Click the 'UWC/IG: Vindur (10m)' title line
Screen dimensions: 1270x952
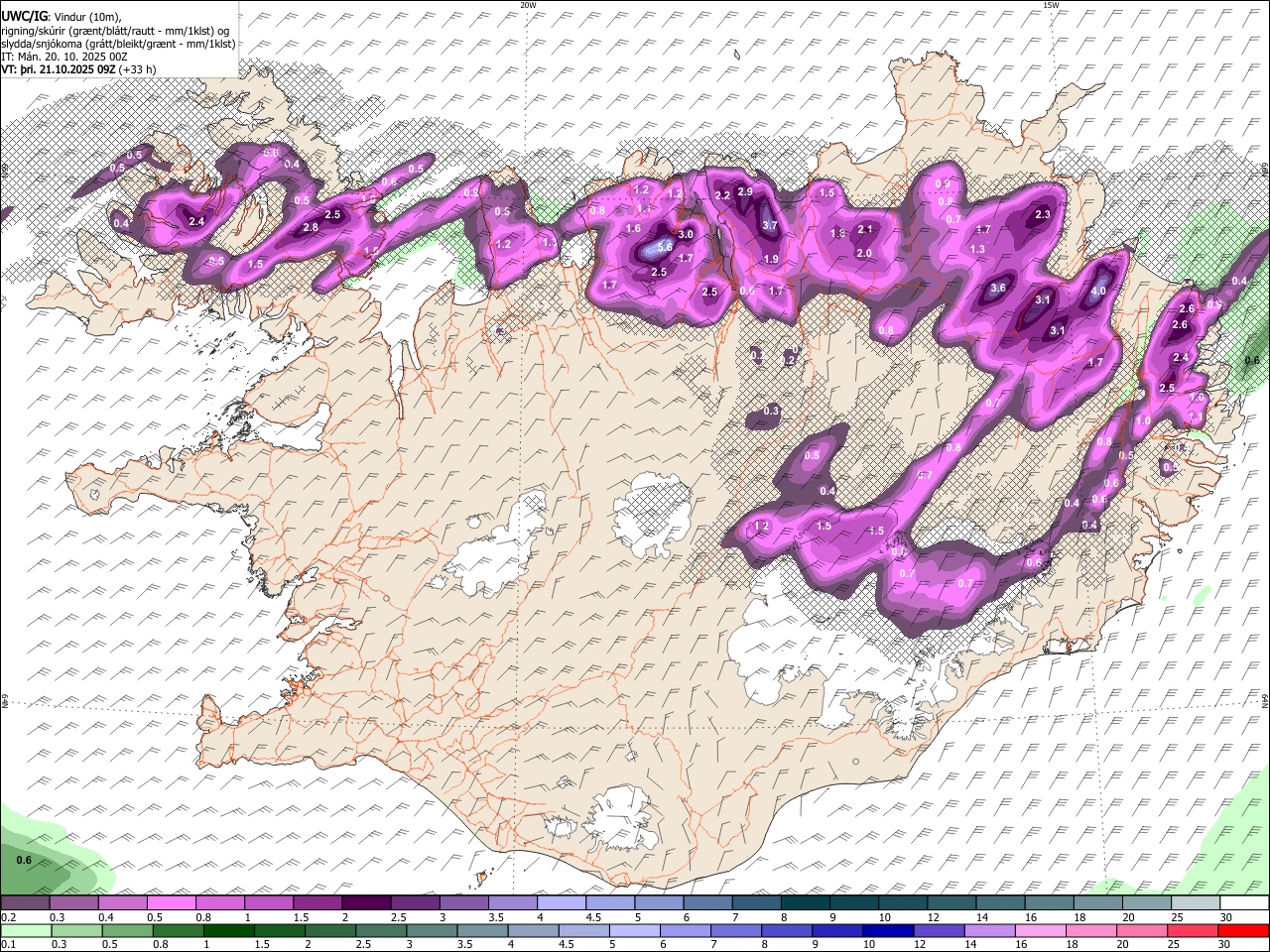pyautogui.click(x=60, y=16)
